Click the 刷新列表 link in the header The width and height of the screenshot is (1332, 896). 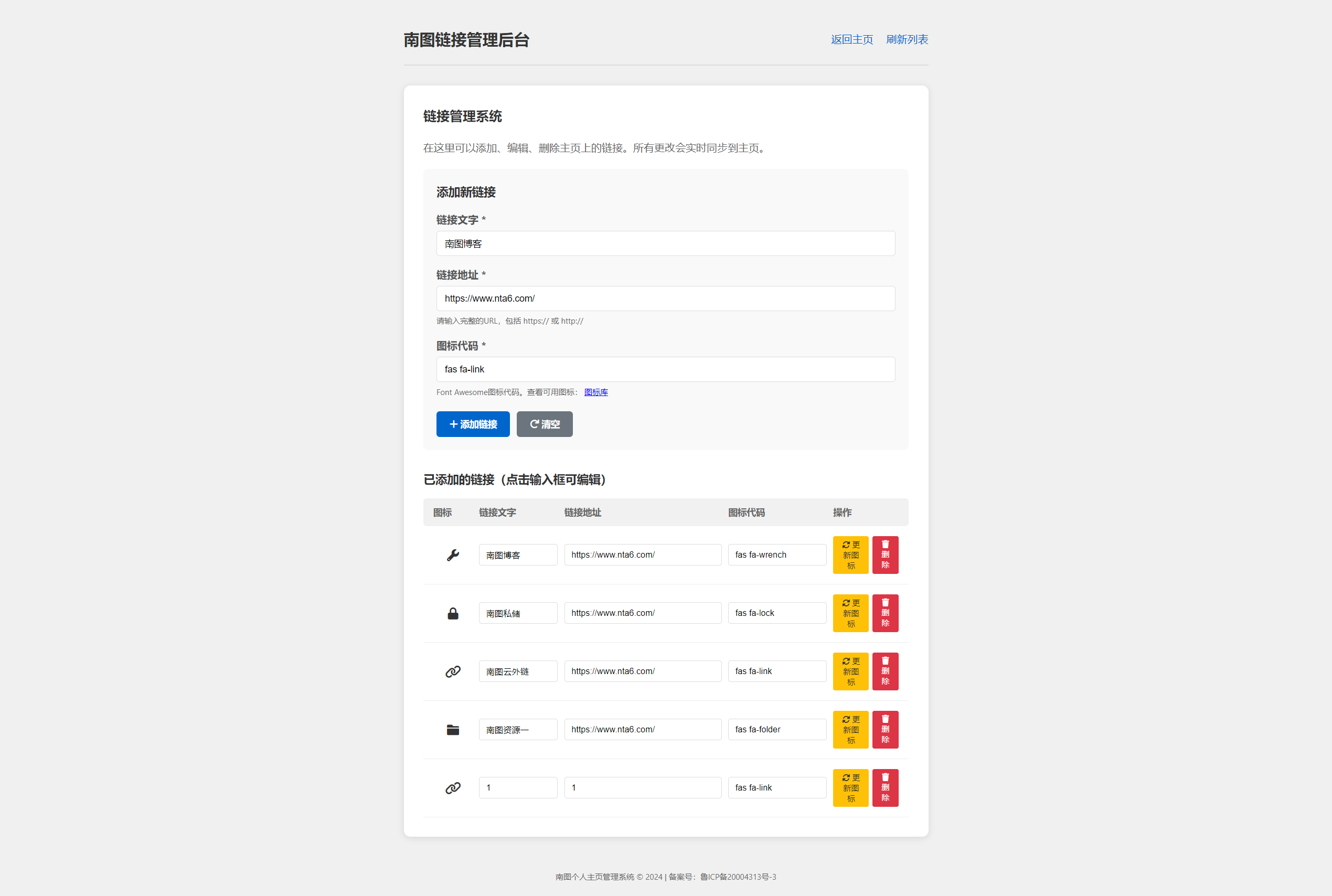[x=907, y=39]
